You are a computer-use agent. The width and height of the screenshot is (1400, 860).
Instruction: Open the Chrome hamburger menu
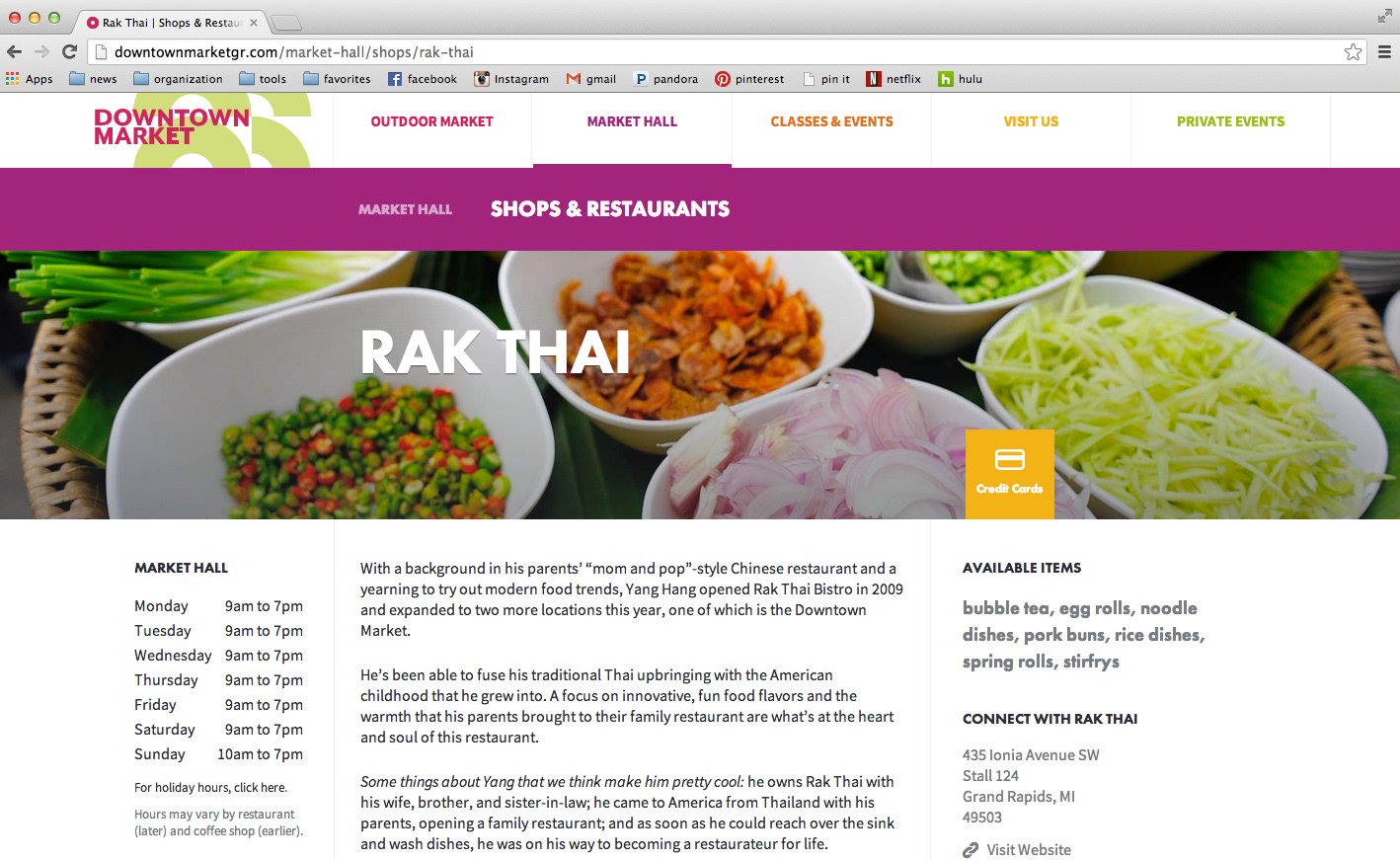pos(1384,52)
